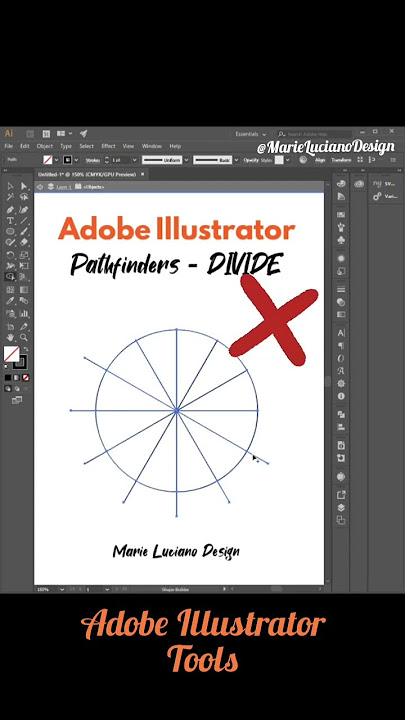Select the Paintbrush tool
Screen dimensions: 405x720
(24, 231)
